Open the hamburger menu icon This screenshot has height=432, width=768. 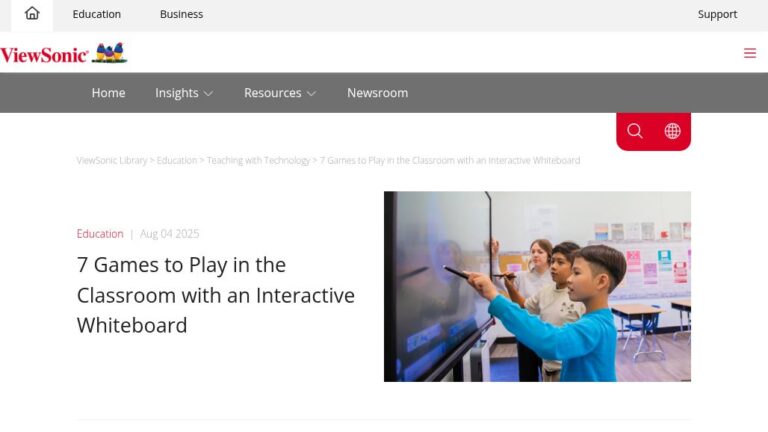tap(749, 53)
